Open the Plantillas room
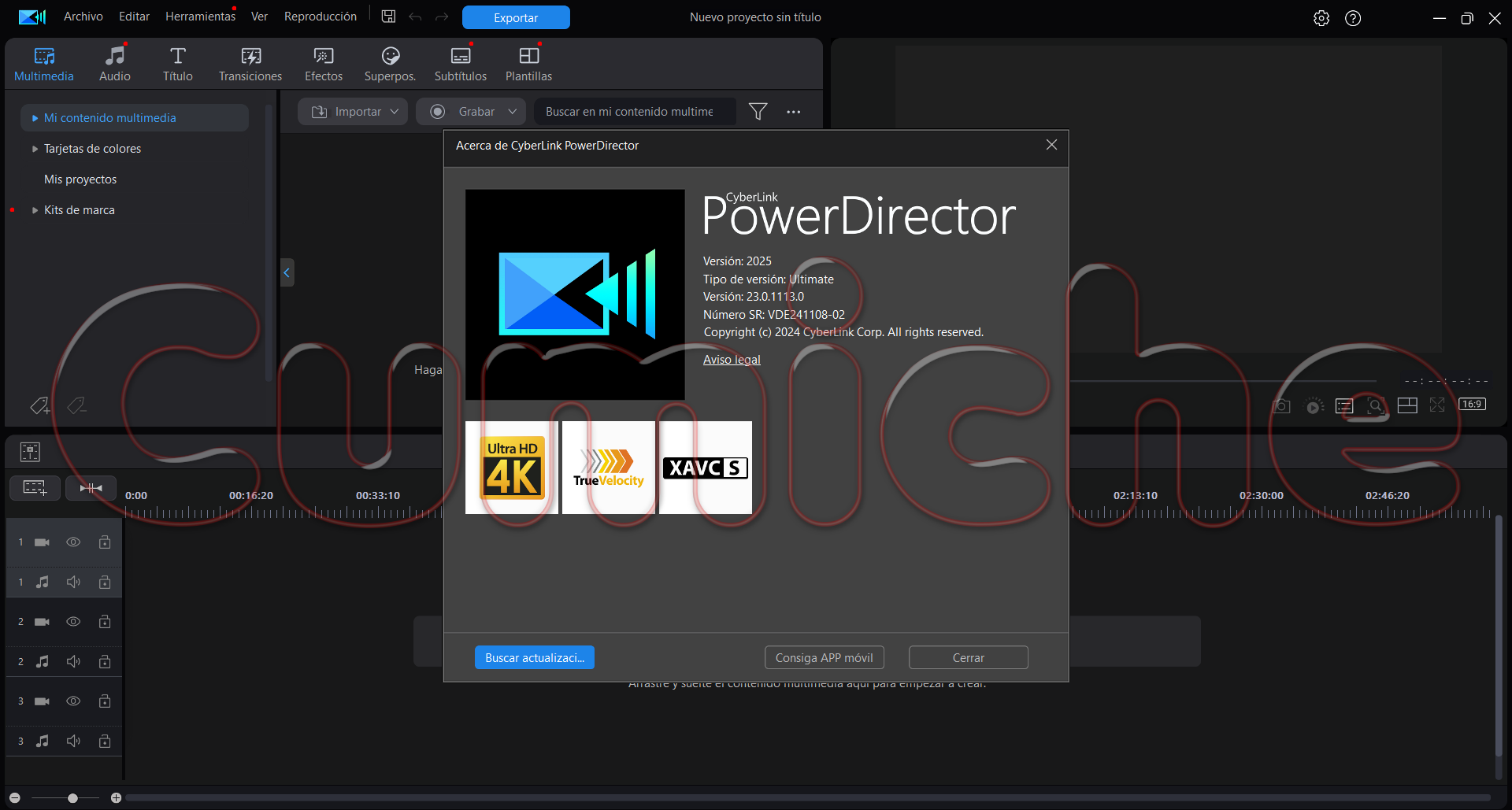This screenshot has height=810, width=1512. (x=528, y=64)
